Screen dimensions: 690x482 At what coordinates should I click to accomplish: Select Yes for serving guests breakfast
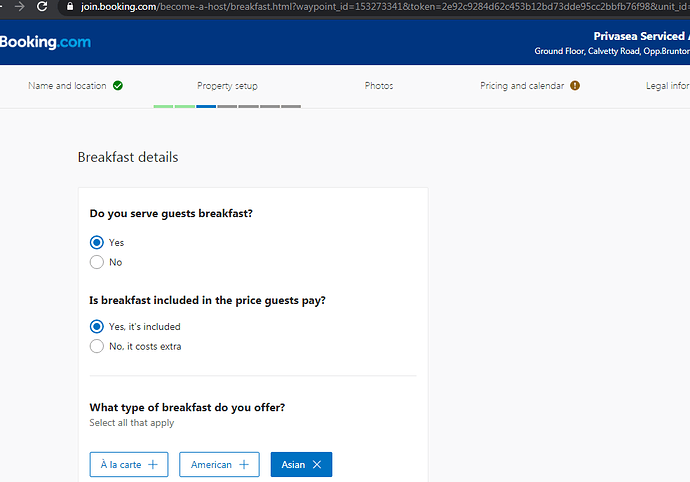[97, 243]
